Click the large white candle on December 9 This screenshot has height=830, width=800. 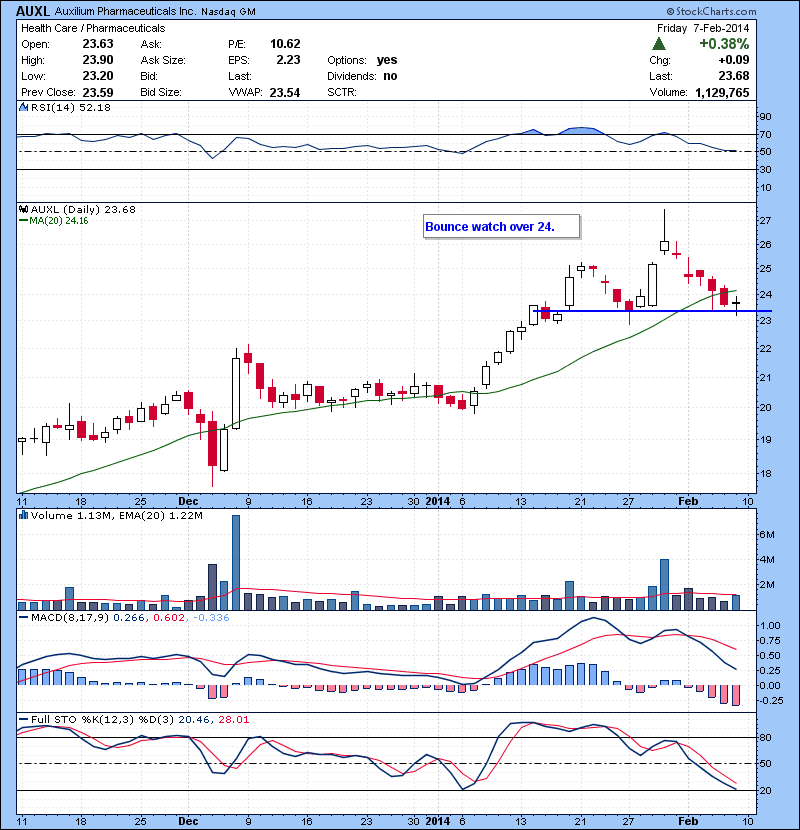tap(236, 390)
